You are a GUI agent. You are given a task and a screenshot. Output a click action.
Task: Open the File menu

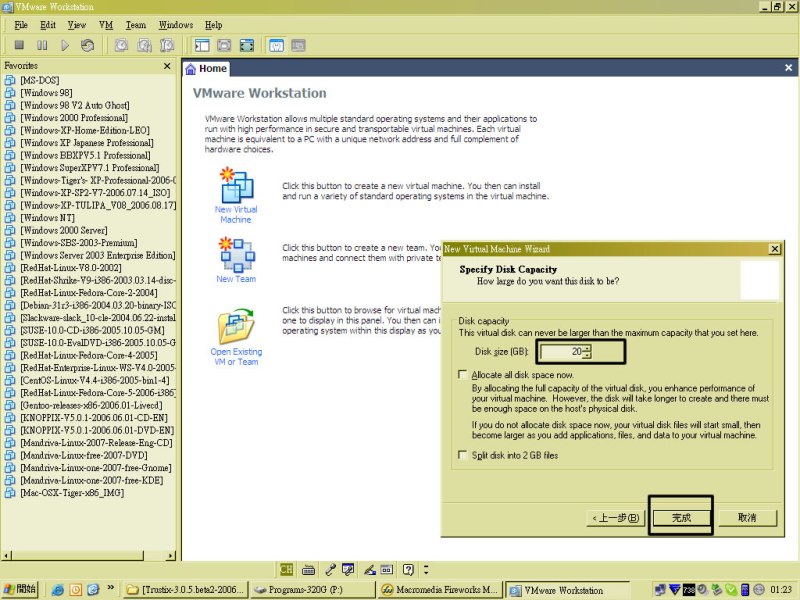(21, 25)
